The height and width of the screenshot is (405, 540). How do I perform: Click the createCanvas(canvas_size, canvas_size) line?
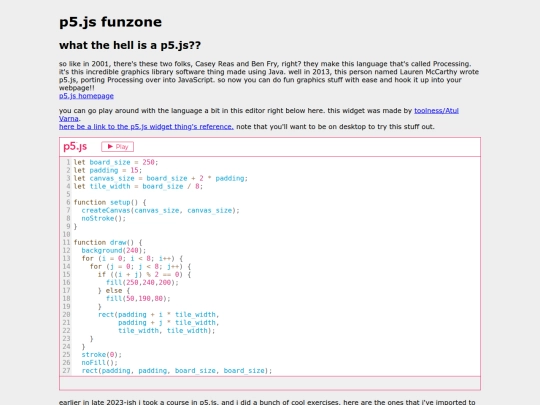coord(160,210)
